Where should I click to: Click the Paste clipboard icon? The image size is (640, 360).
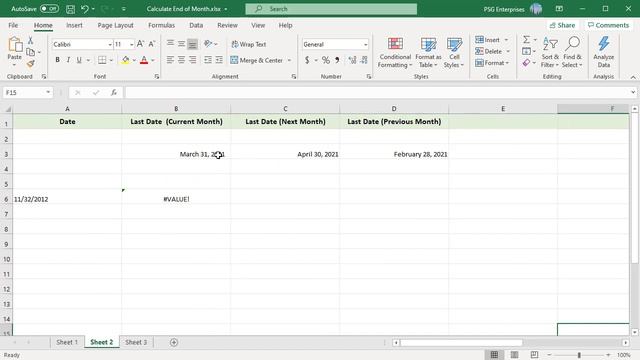point(15,44)
